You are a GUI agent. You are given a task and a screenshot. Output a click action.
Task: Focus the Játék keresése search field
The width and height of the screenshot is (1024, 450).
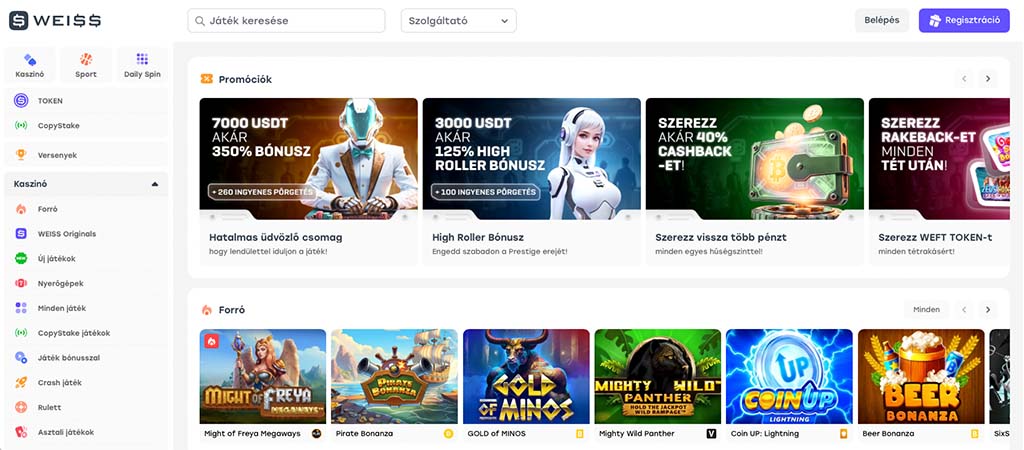286,20
